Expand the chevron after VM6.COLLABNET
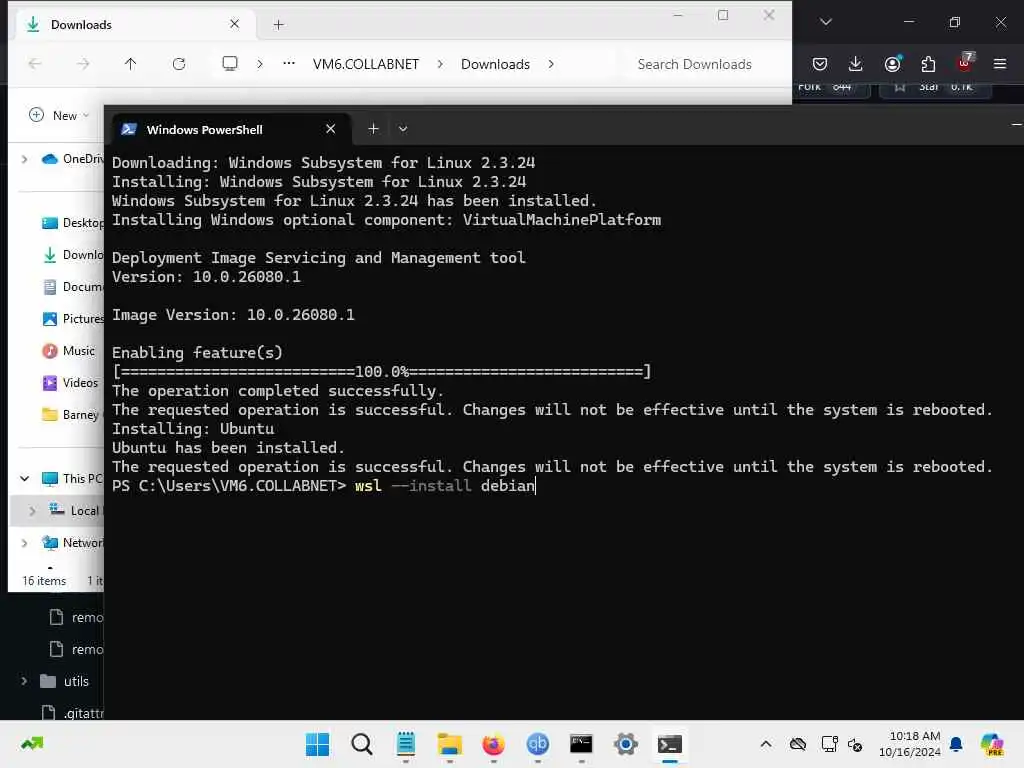 440,64
